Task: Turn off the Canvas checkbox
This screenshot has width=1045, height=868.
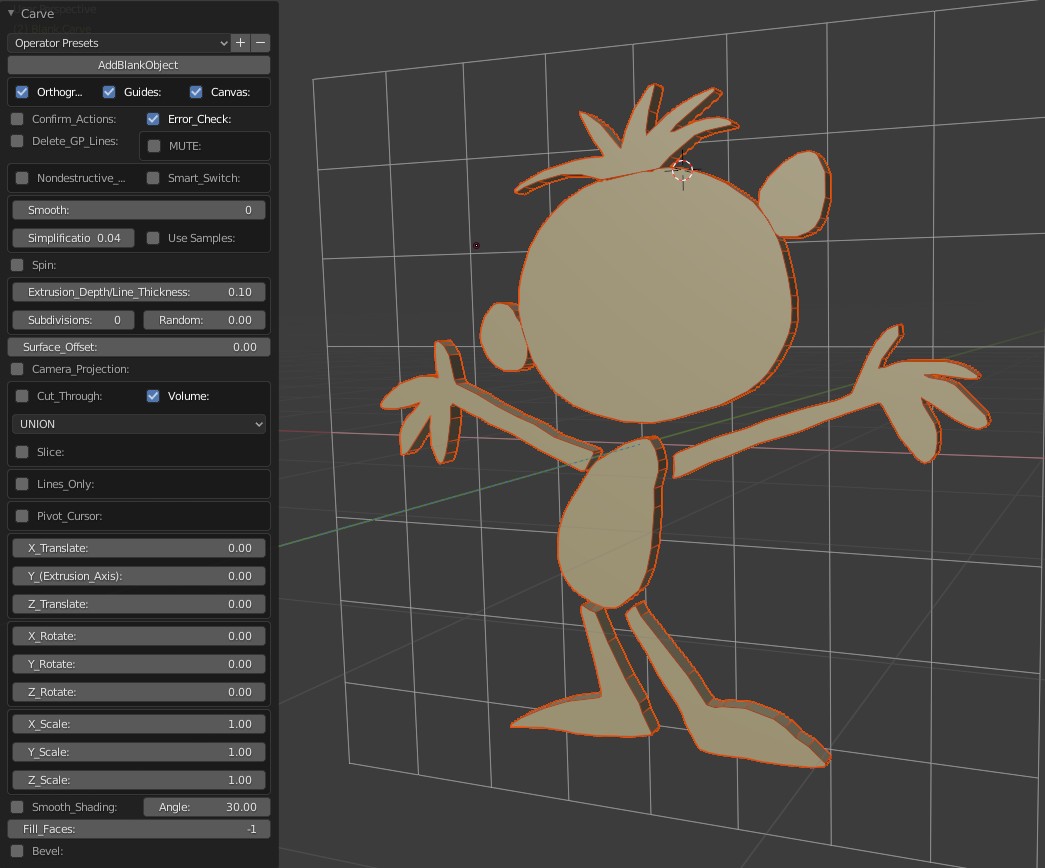Action: tap(196, 92)
